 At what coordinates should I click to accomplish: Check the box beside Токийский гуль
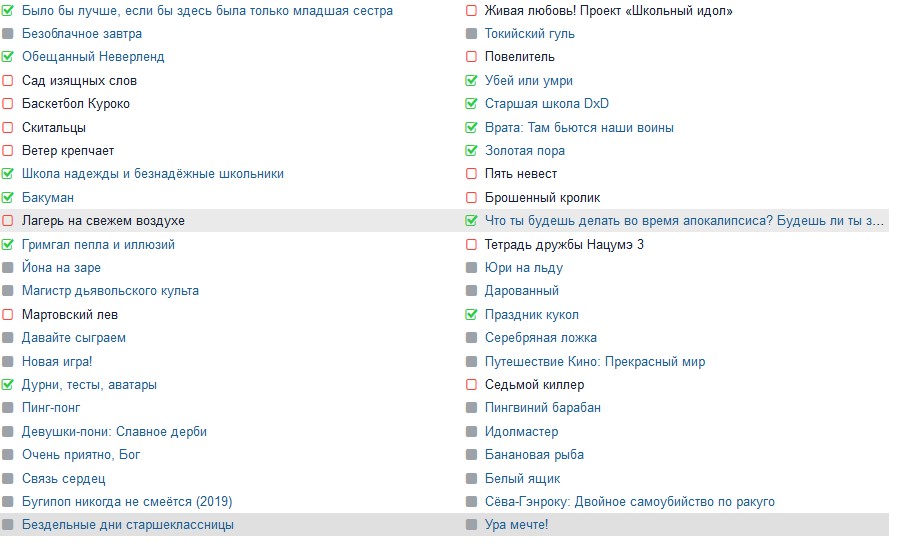tap(471, 34)
